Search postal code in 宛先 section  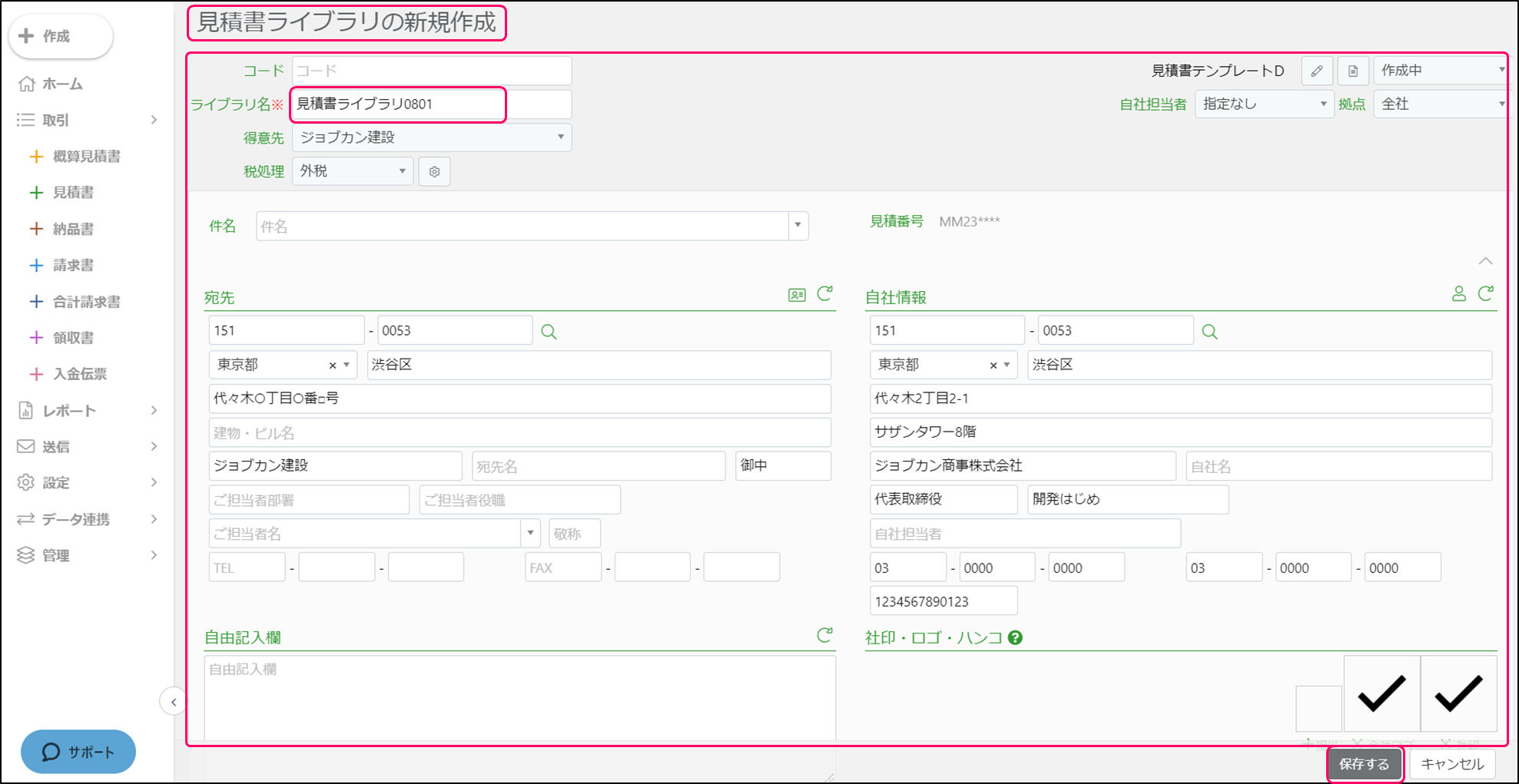coord(549,332)
